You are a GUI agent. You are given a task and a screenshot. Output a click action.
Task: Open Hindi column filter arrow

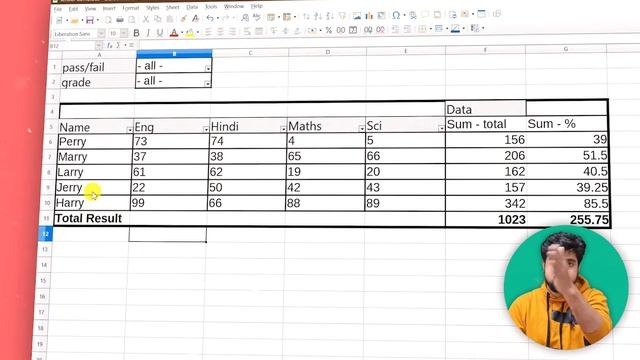coord(283,129)
